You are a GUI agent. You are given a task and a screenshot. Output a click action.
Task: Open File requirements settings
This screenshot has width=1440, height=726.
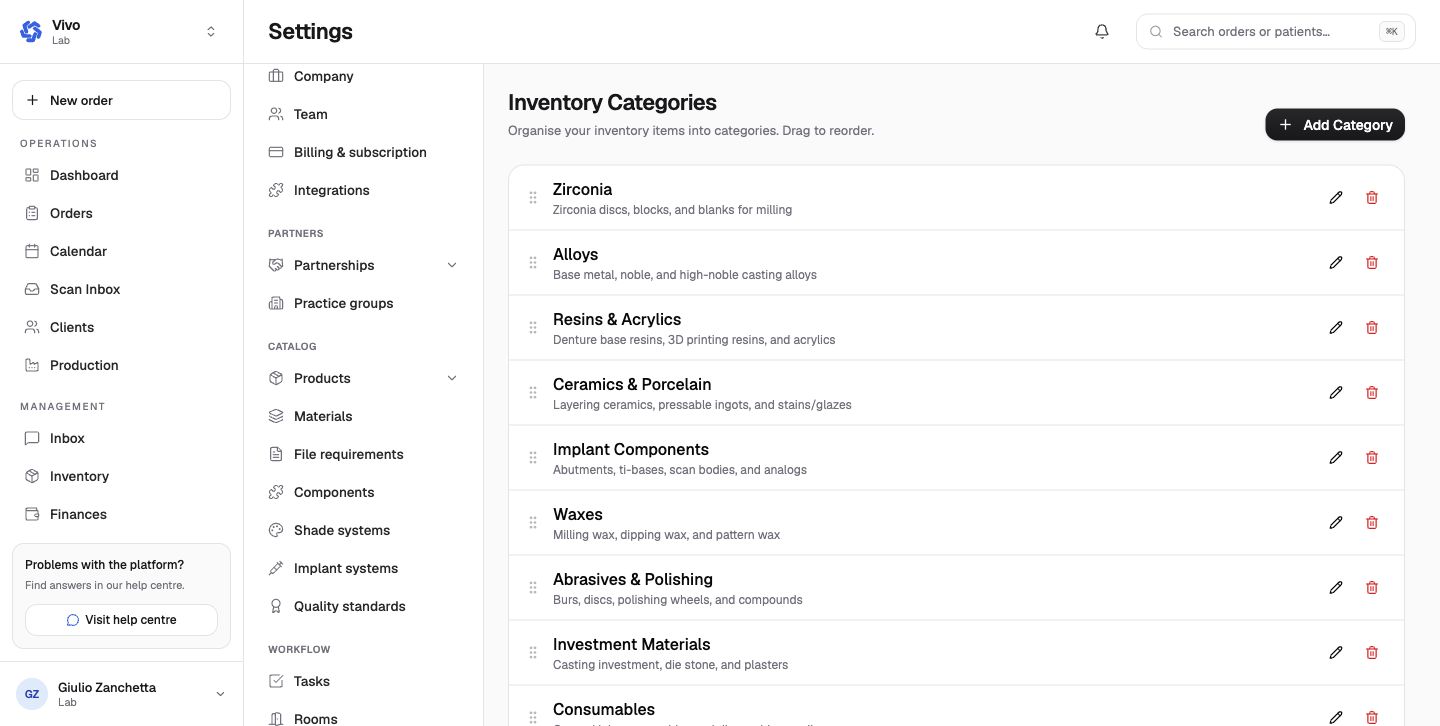point(363,454)
